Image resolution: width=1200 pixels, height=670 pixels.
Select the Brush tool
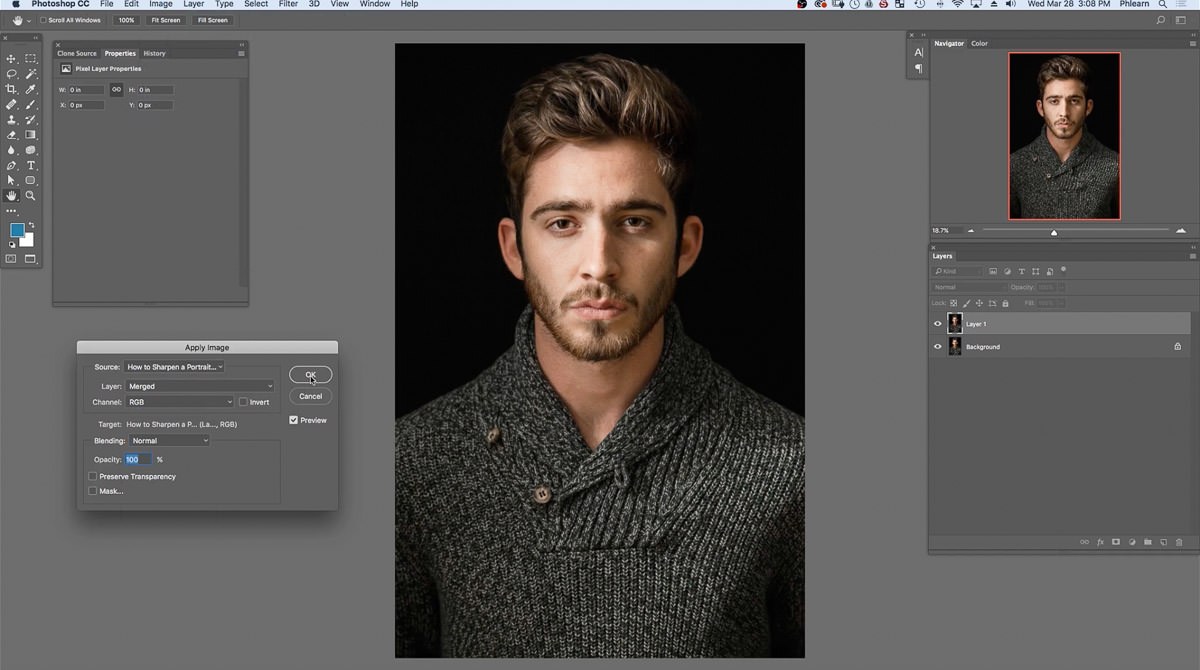point(31,104)
